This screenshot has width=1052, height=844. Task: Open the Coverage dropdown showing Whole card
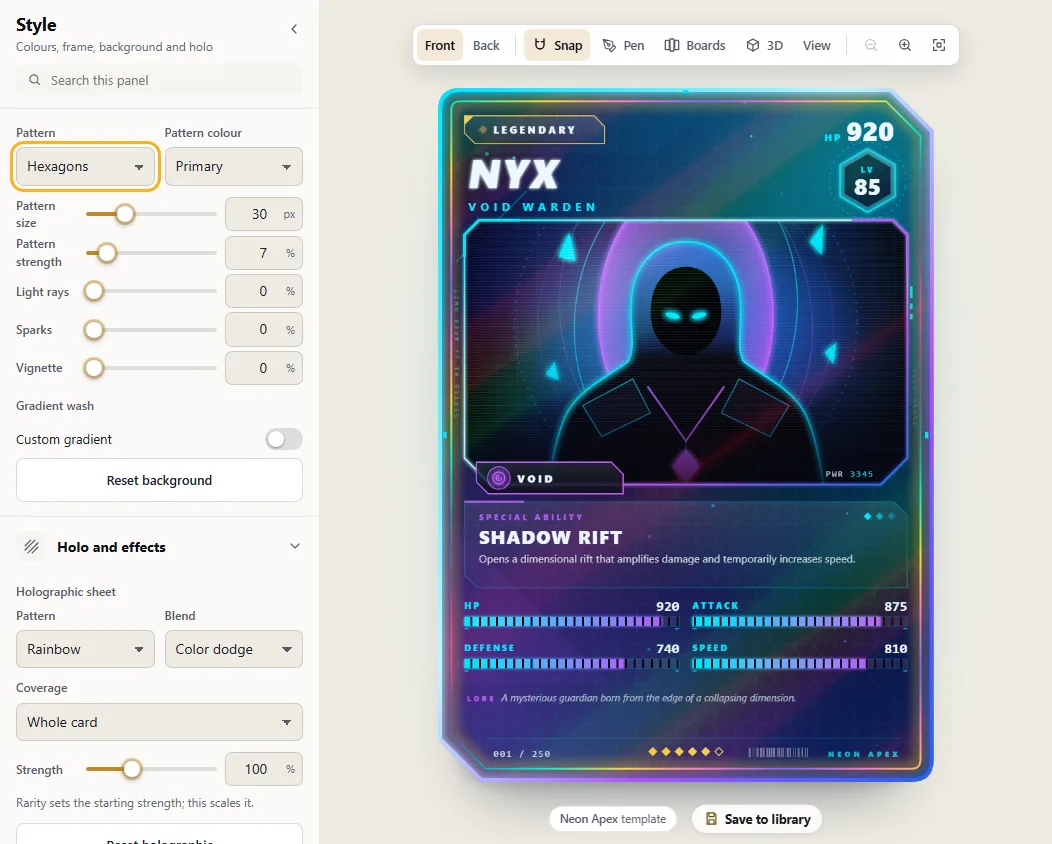[x=159, y=722]
